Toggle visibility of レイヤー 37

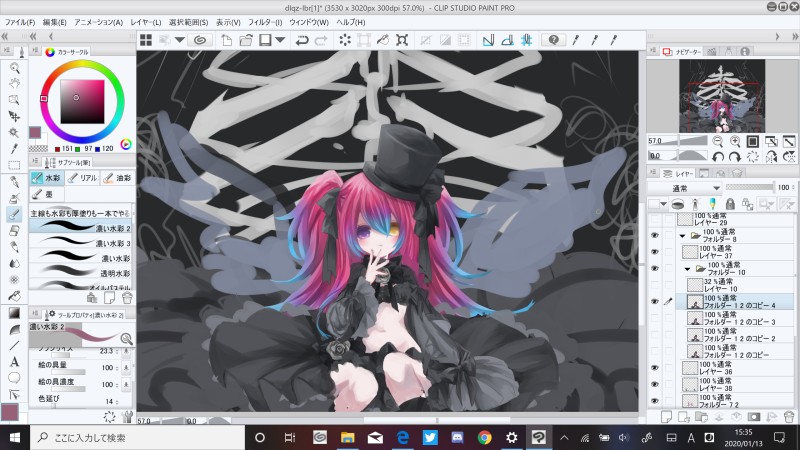[x=655, y=252]
